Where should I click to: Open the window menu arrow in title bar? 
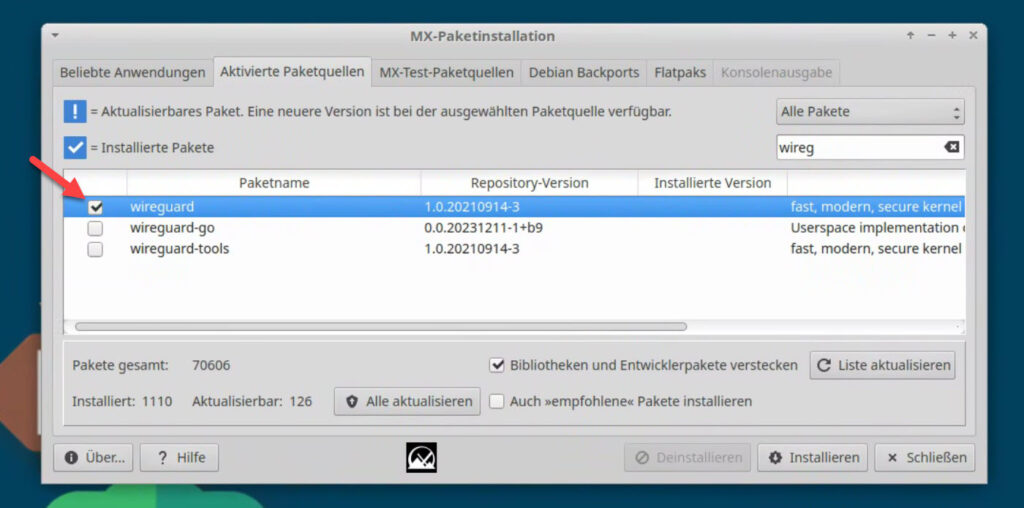click(55, 36)
